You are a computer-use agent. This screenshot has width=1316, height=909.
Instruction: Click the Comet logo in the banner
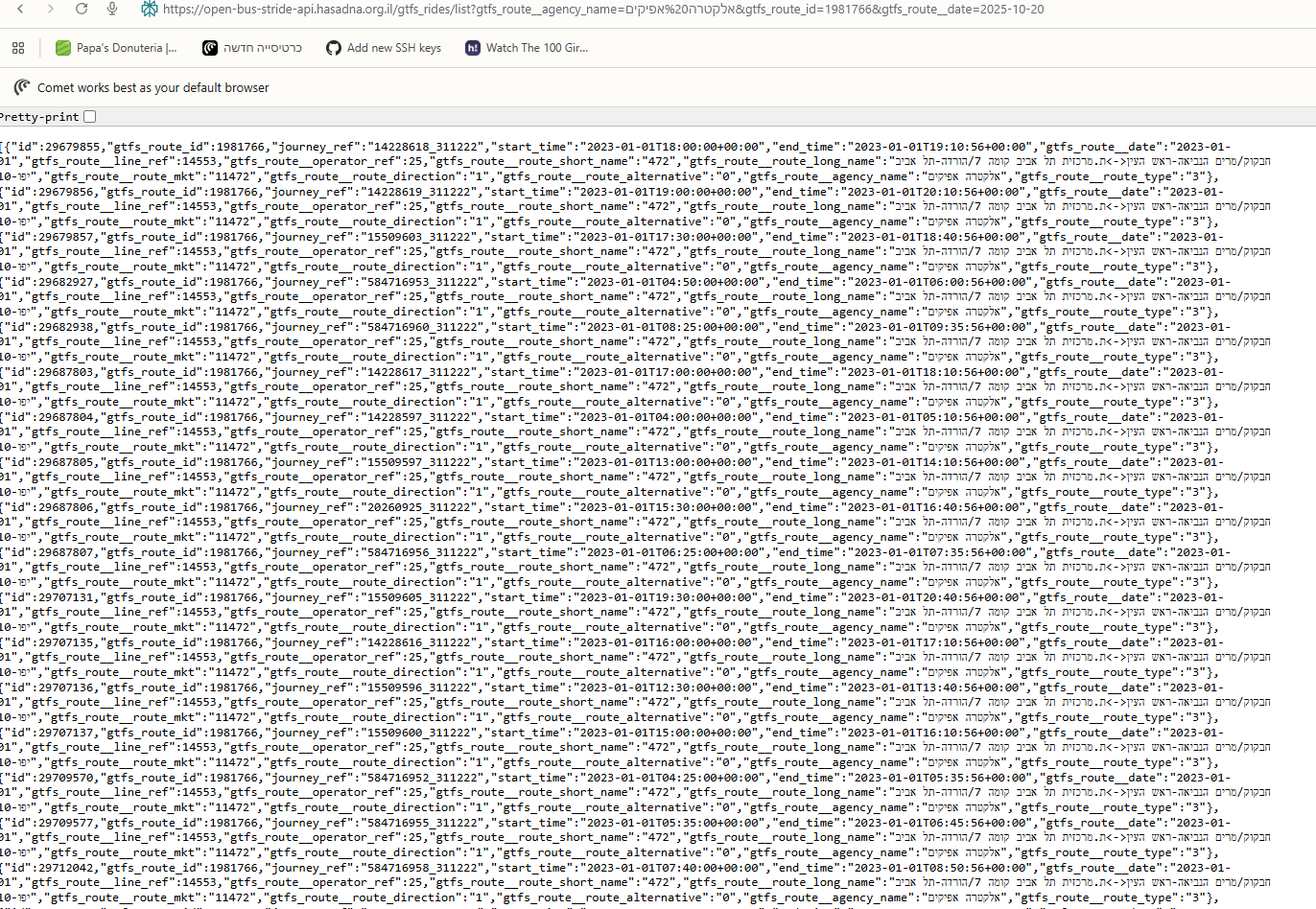[22, 87]
